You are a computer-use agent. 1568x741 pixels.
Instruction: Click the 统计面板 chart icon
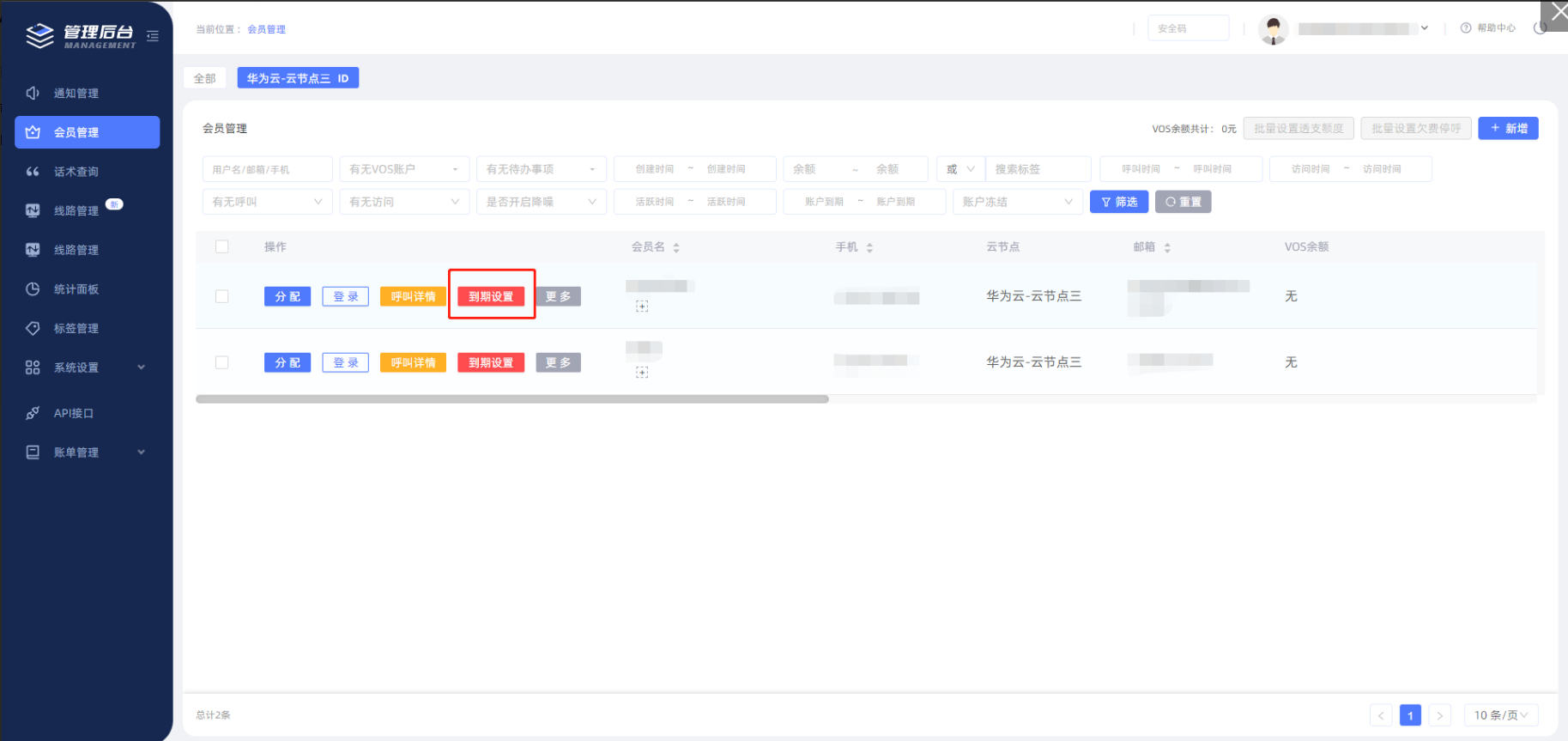[x=33, y=289]
